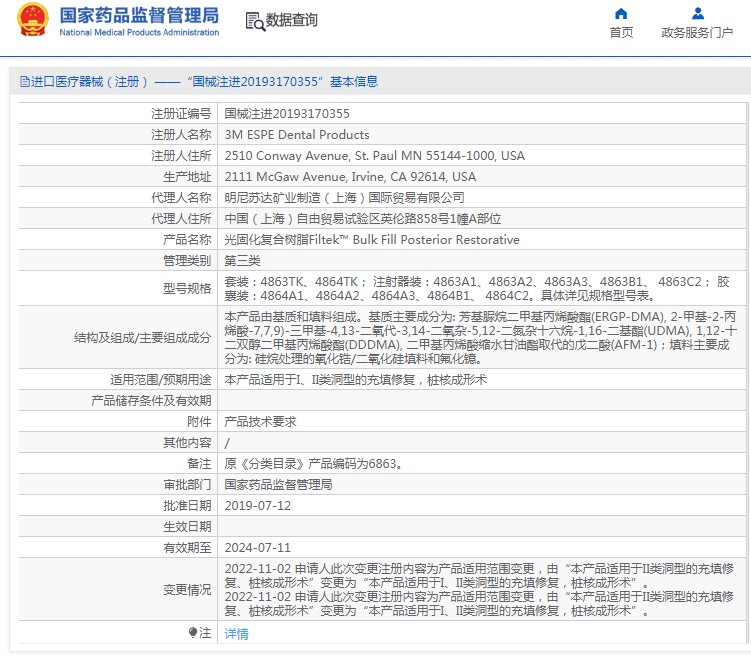This screenshot has width=751, height=656.
Task: Select registrant name 3M ESPE Dental Products
Action: (x=297, y=135)
